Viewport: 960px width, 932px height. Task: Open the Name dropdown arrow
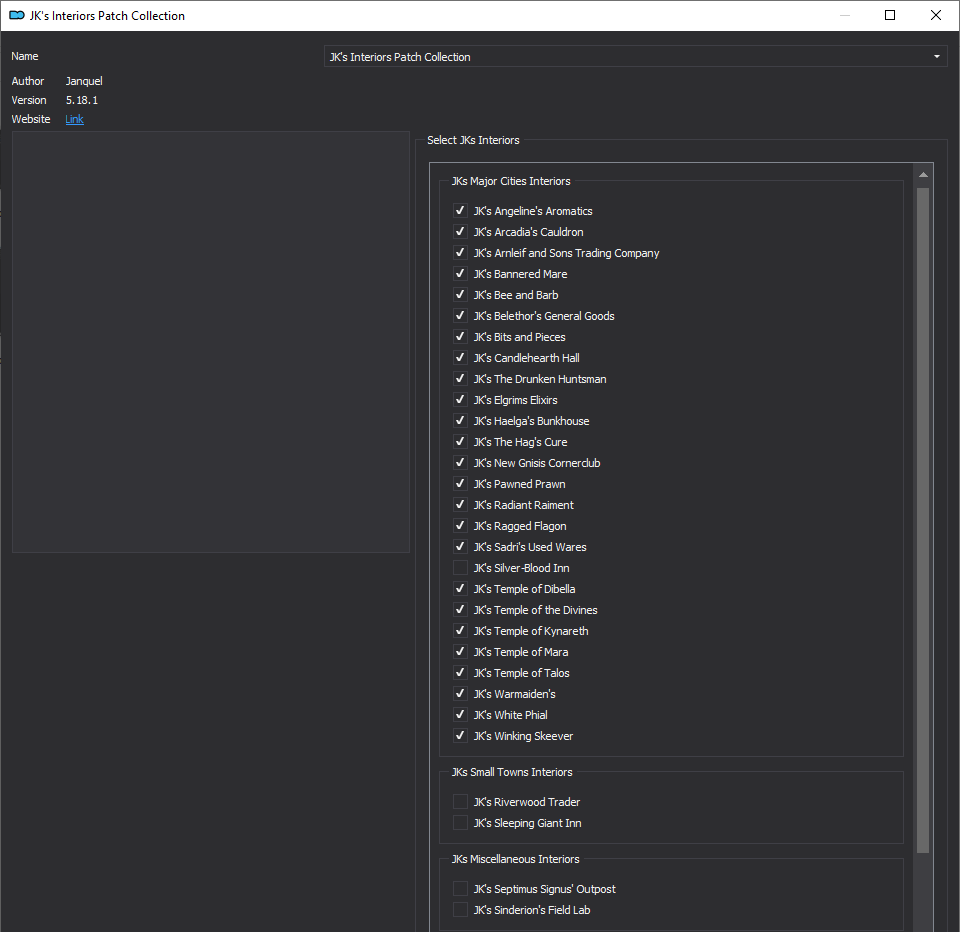point(937,56)
